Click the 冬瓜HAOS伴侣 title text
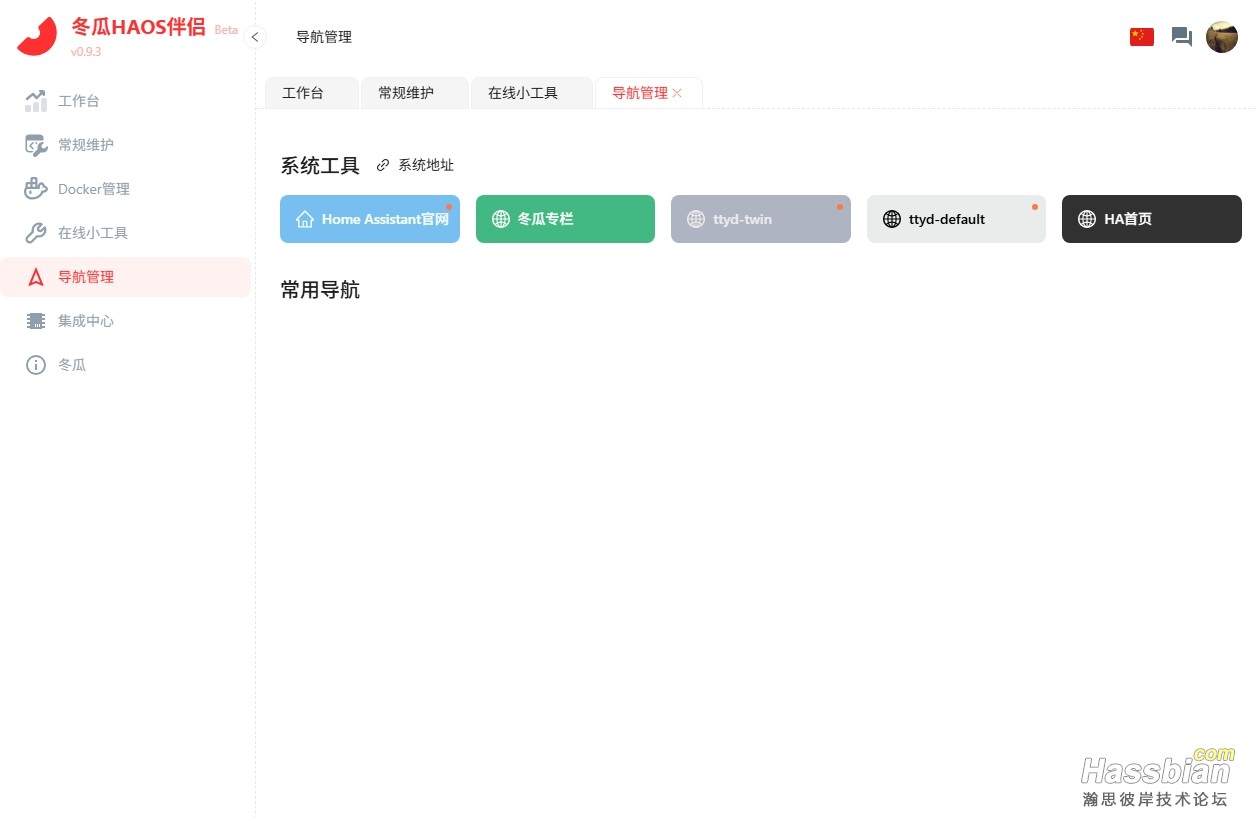 coord(138,27)
